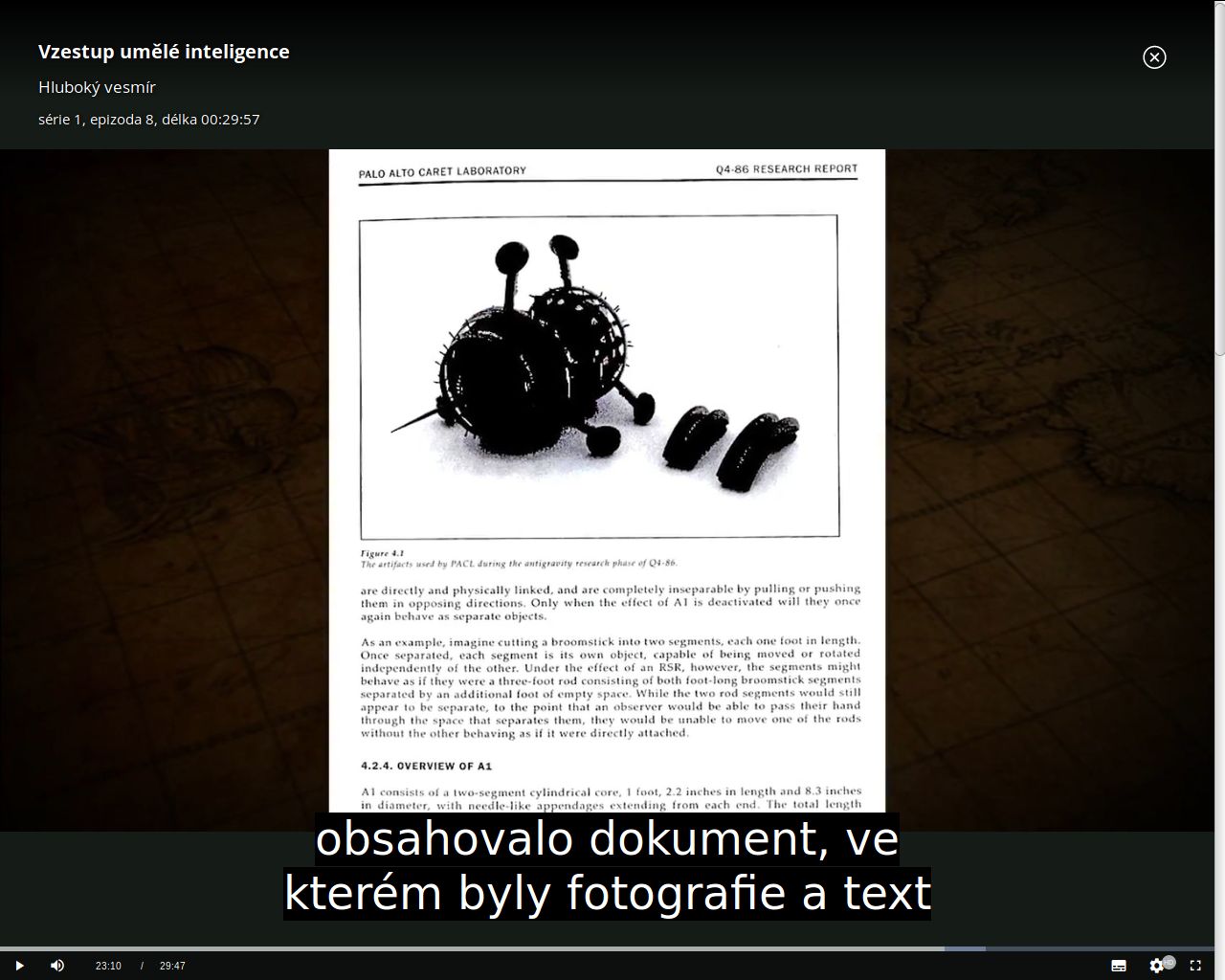Click the page's vertical scrollbar thumb
Screen dimensions: 1225x980
[x=1220, y=177]
